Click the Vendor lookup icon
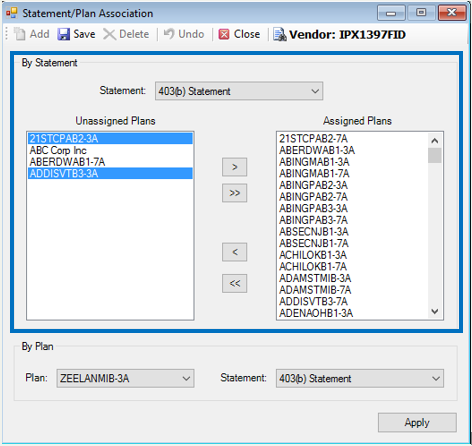This screenshot has height=446, width=472. 280,34
